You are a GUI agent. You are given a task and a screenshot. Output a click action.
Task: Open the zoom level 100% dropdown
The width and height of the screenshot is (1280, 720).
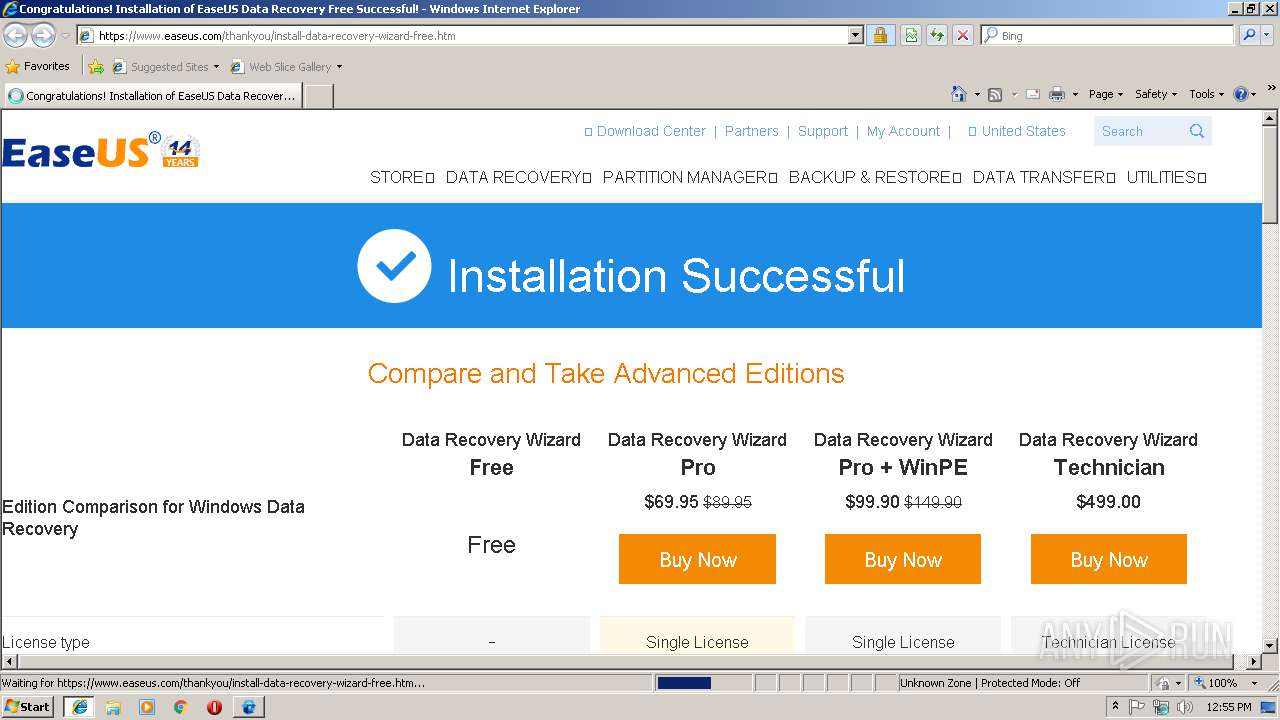tap(1254, 683)
